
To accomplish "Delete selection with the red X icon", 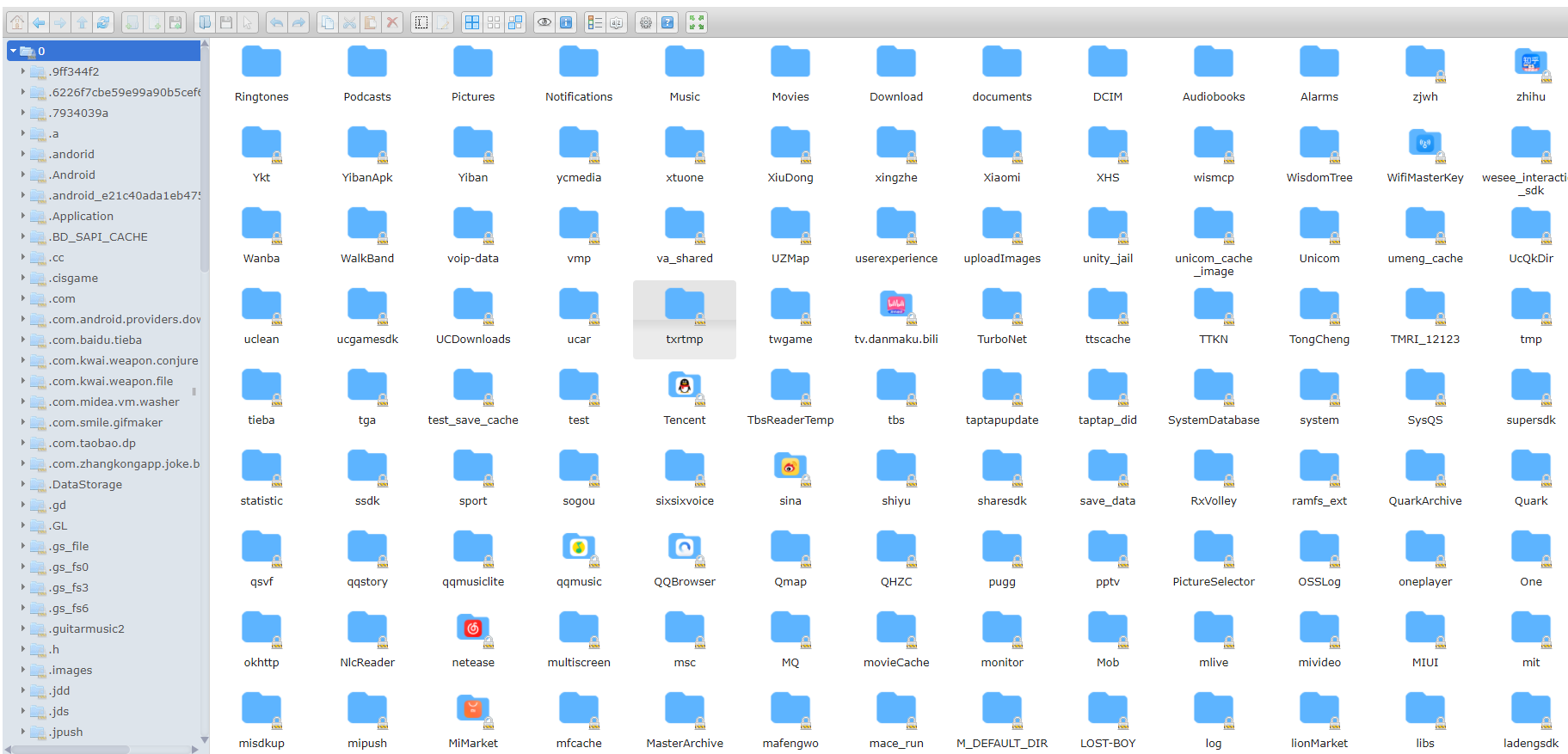I will 392,22.
